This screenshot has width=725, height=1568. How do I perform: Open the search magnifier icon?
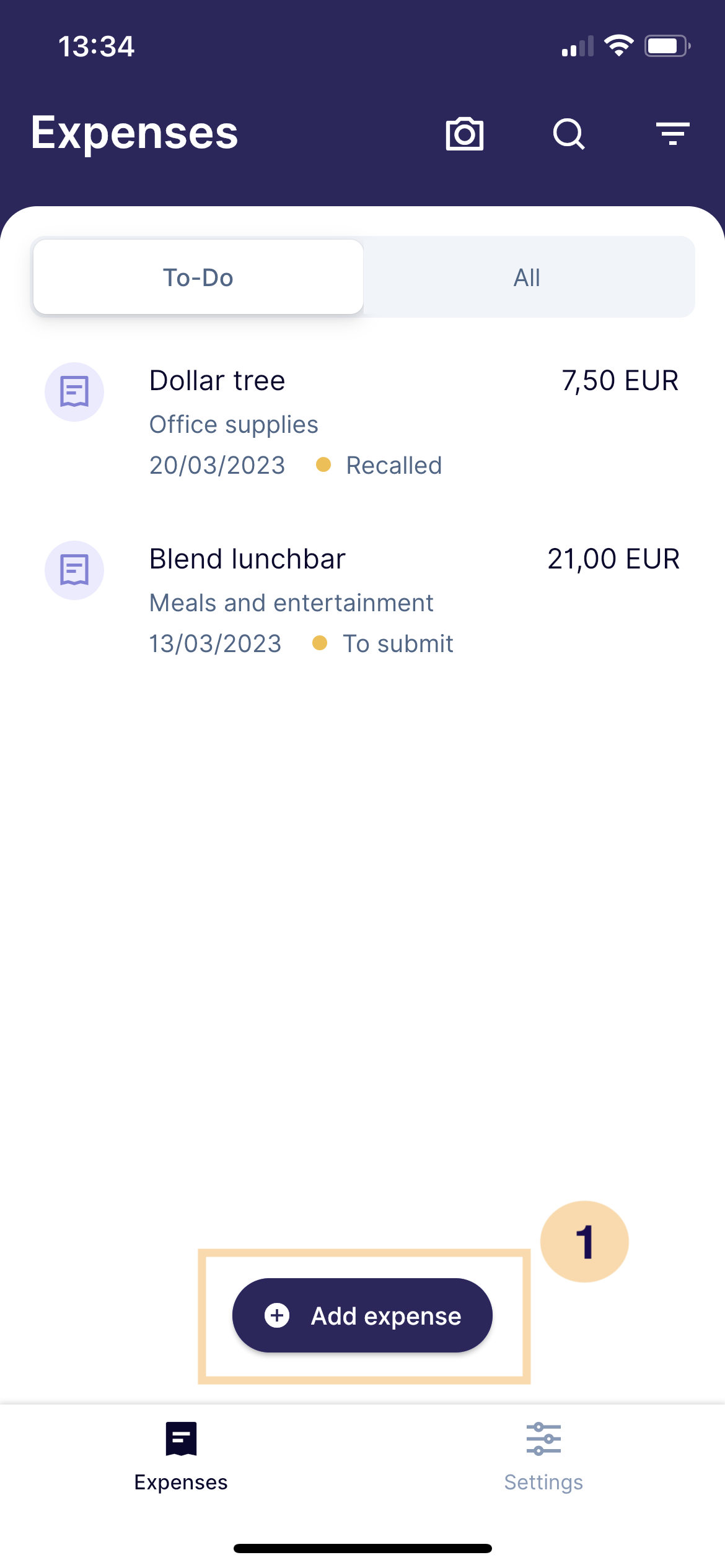pos(569,134)
